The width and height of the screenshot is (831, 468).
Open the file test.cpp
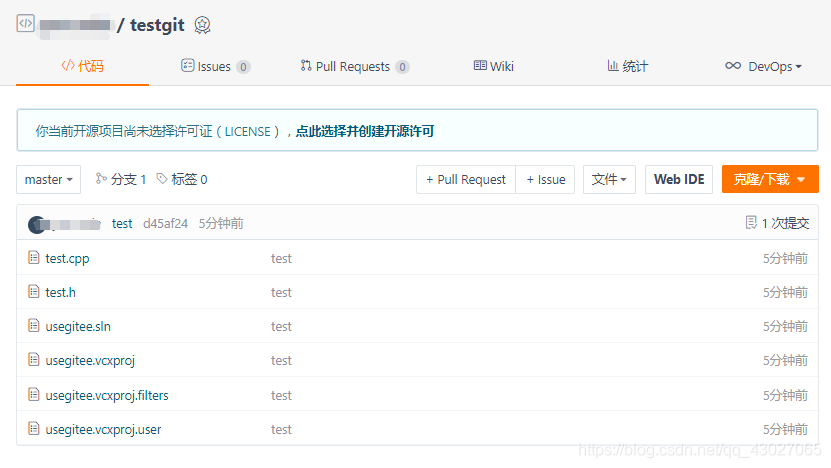point(67,259)
